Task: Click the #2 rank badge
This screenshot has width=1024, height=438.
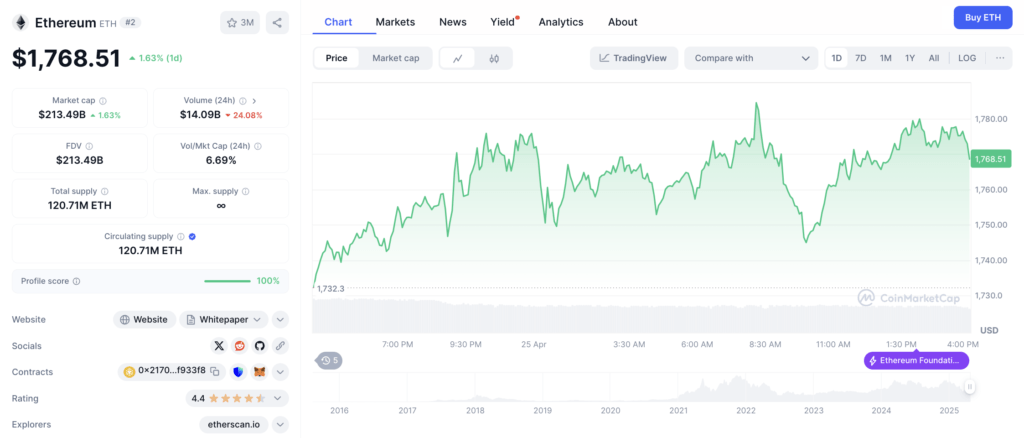Action: coord(131,23)
